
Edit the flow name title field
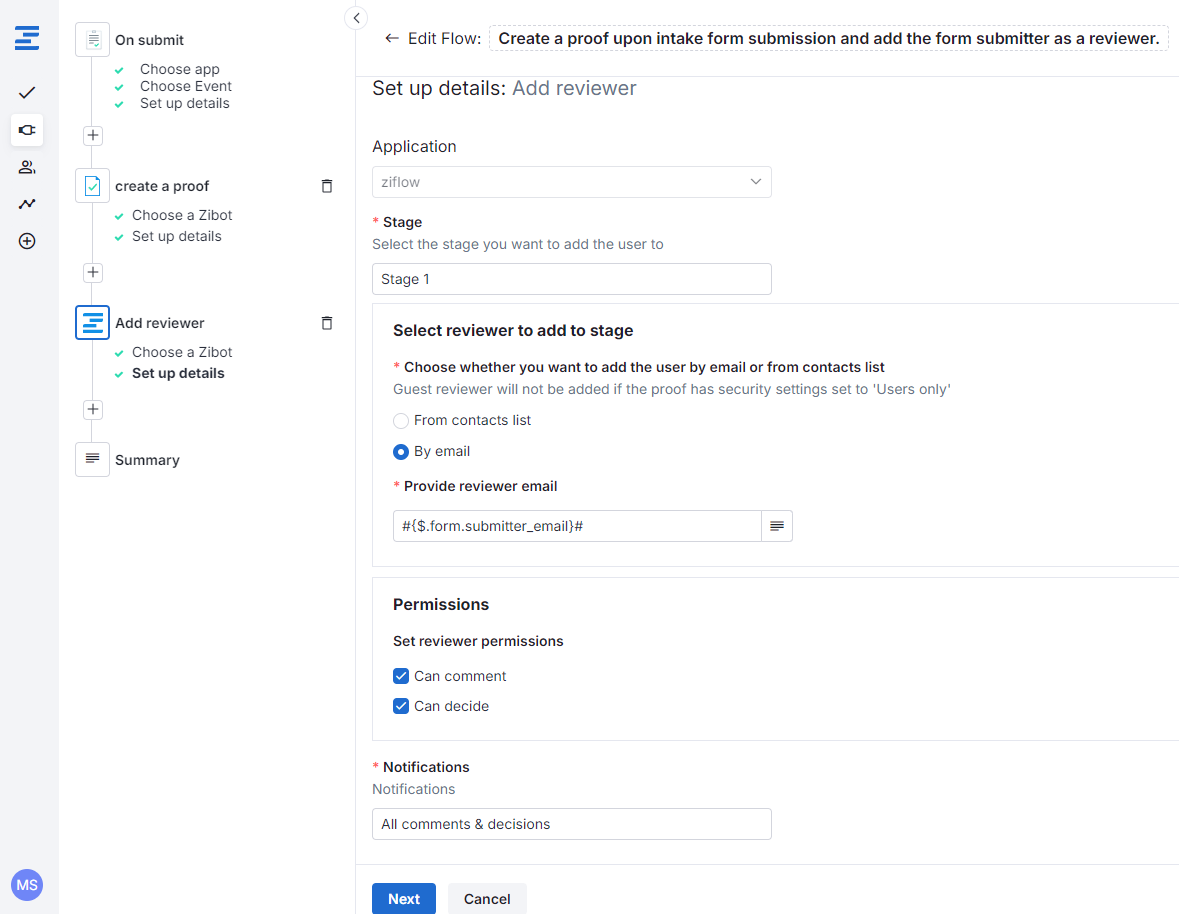pyautogui.click(x=829, y=38)
